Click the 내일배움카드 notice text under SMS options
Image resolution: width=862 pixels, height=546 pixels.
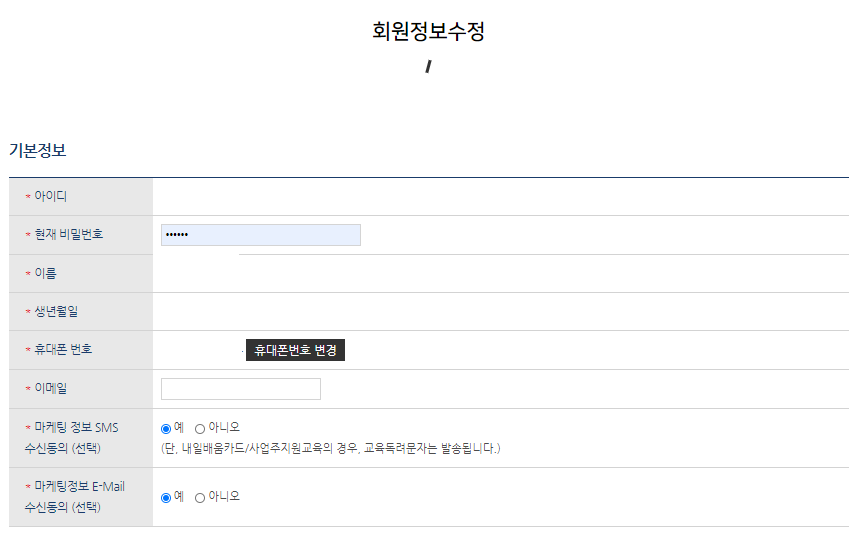tap(330, 448)
